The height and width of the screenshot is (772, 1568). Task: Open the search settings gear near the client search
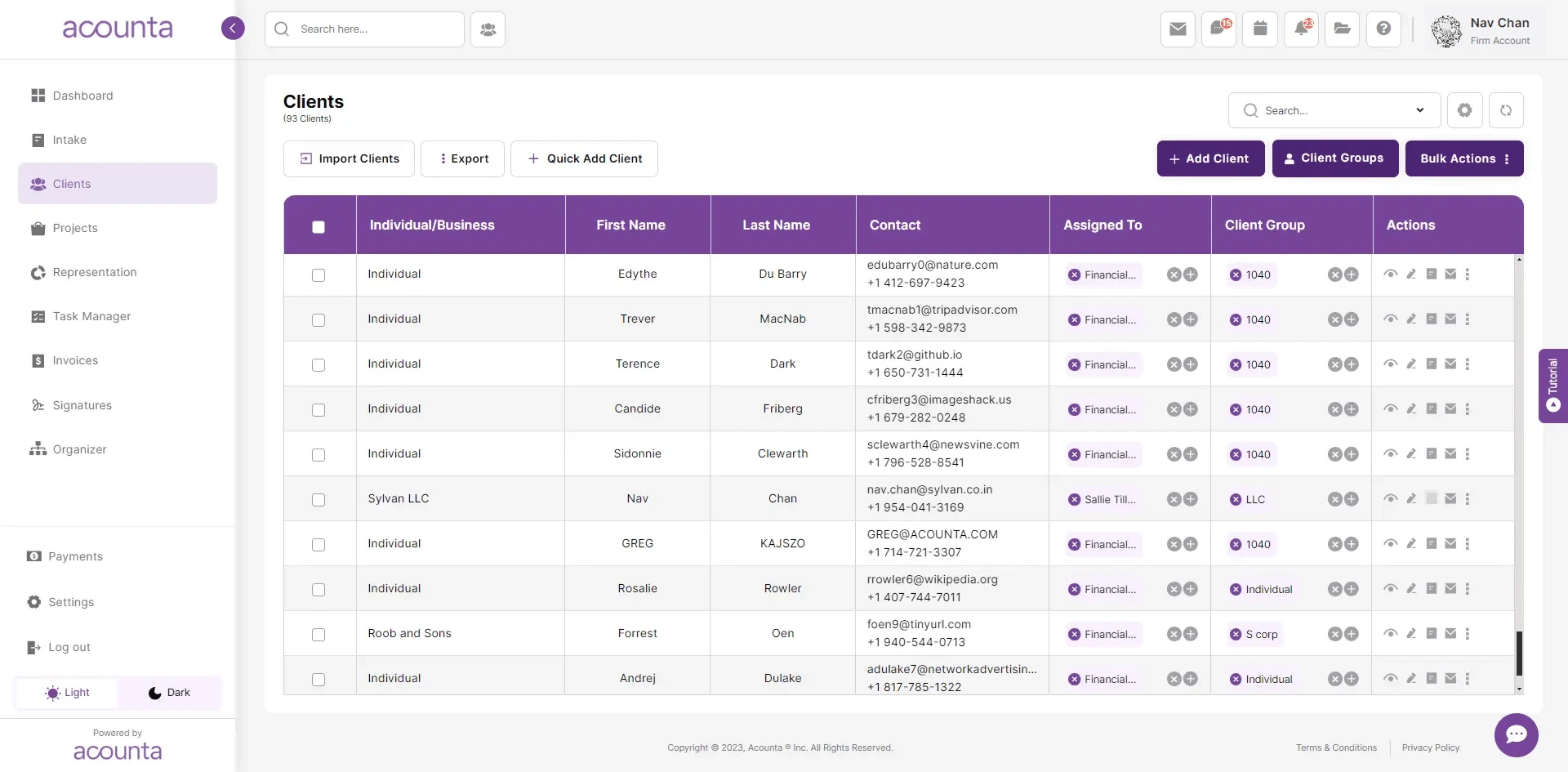click(x=1464, y=109)
